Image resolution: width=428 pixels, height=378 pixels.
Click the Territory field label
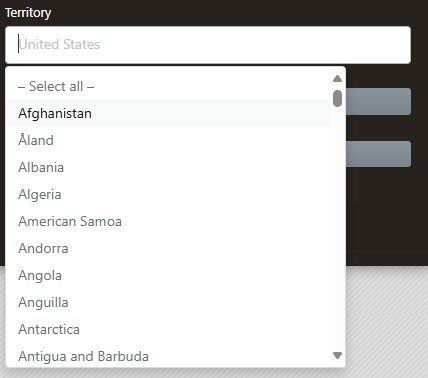click(x=28, y=13)
